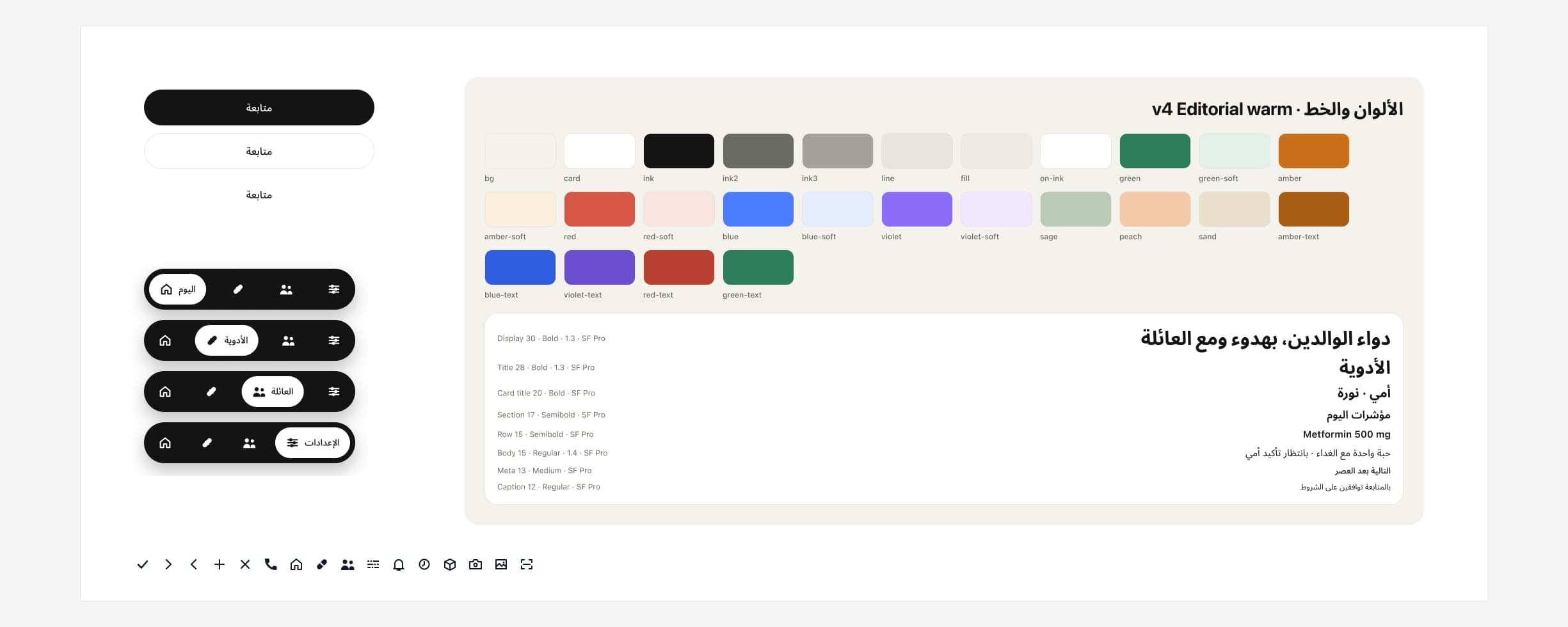Click the phone icon in the bottom icon row
Image resolution: width=1568 pixels, height=627 pixels.
[271, 564]
